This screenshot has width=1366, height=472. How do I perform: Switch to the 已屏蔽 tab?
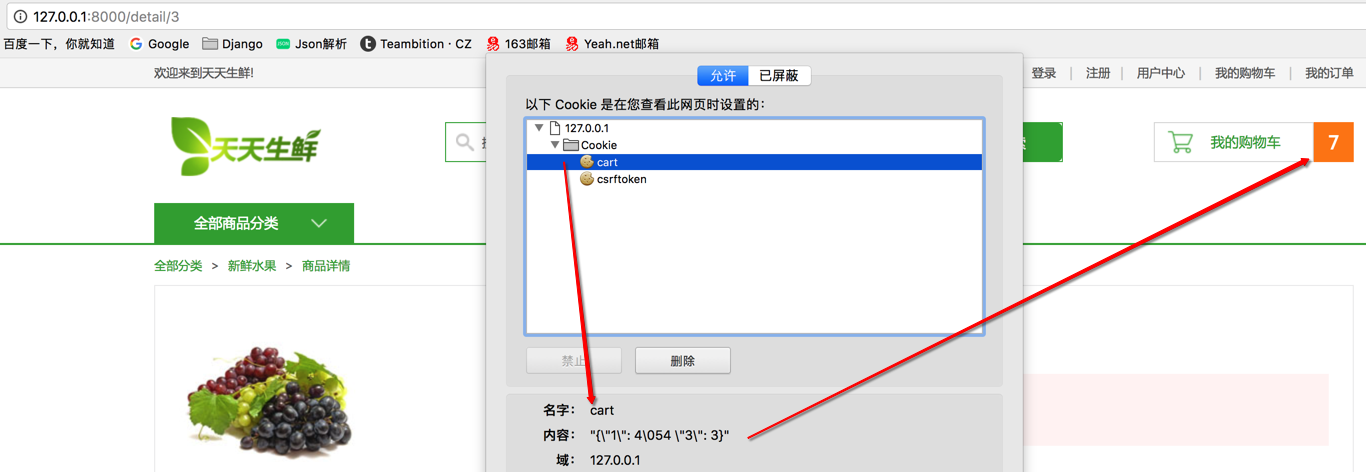coord(779,76)
